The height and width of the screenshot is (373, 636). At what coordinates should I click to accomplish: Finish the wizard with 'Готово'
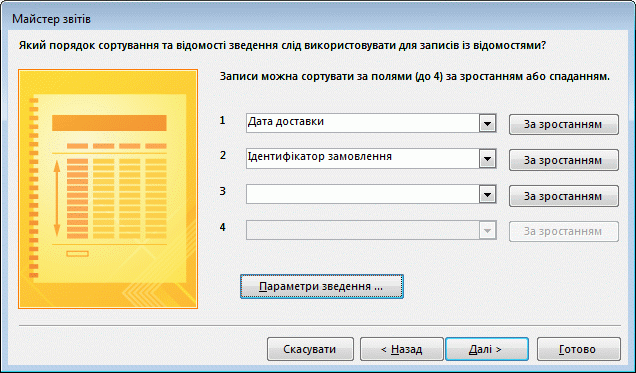[579, 349]
